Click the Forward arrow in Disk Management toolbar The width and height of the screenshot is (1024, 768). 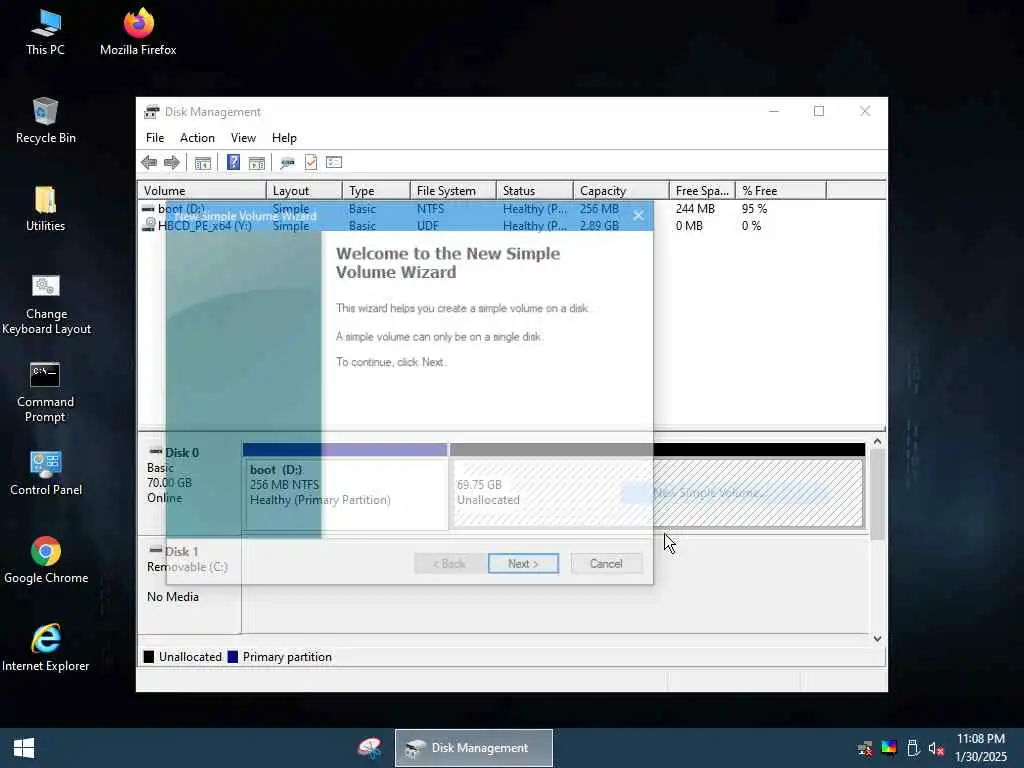click(172, 163)
